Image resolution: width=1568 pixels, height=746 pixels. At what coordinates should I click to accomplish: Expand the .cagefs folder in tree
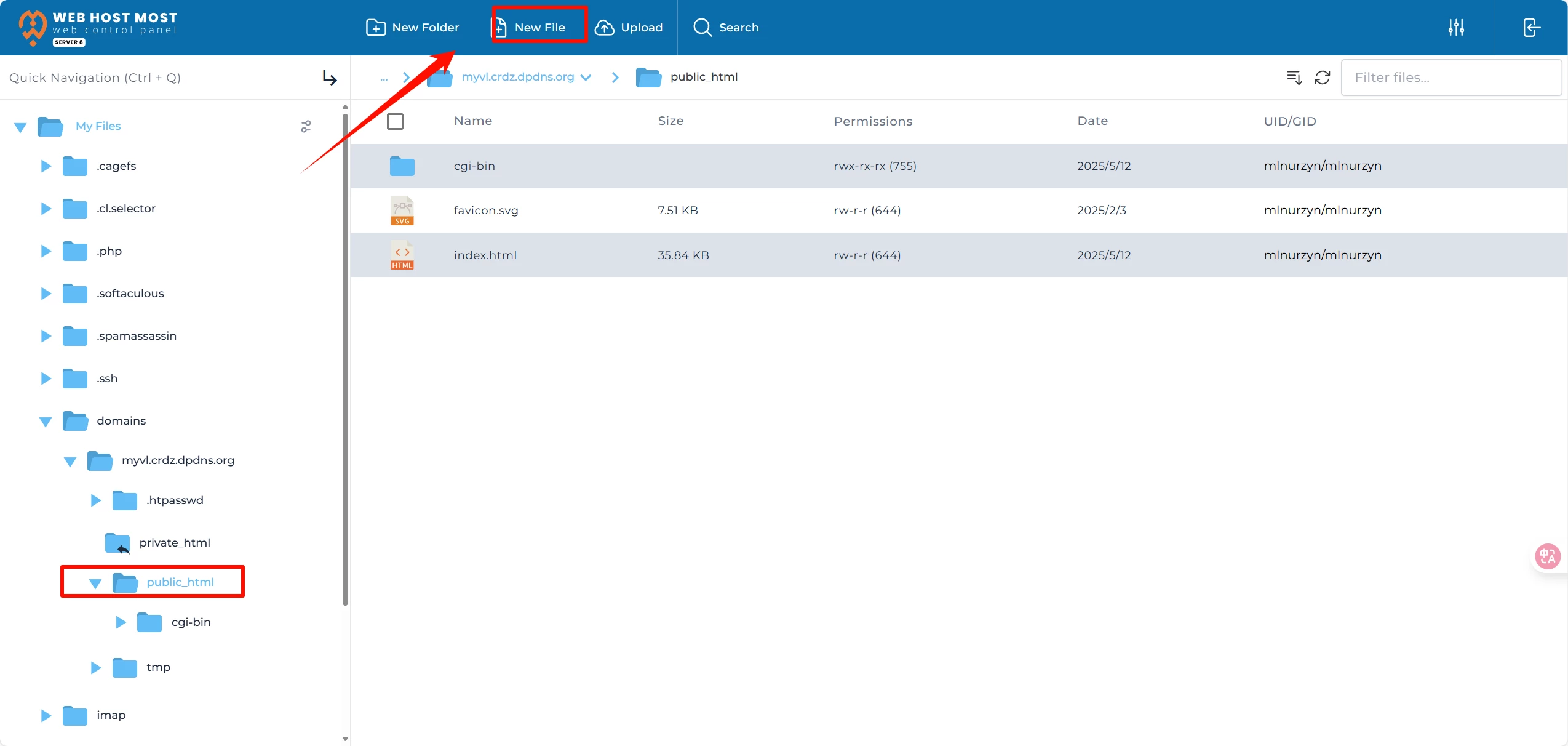(x=46, y=166)
